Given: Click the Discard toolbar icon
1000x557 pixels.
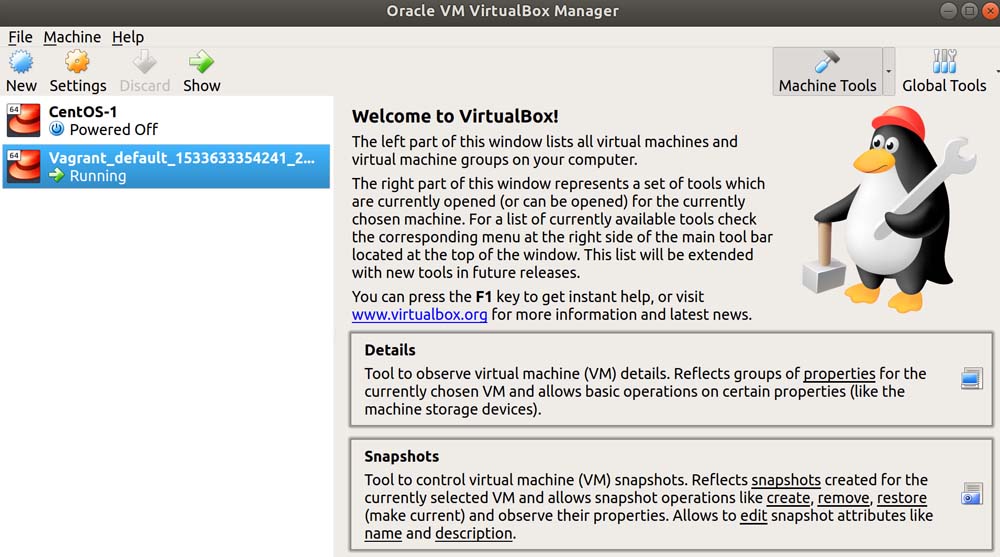Looking at the screenshot, I should 145,62.
